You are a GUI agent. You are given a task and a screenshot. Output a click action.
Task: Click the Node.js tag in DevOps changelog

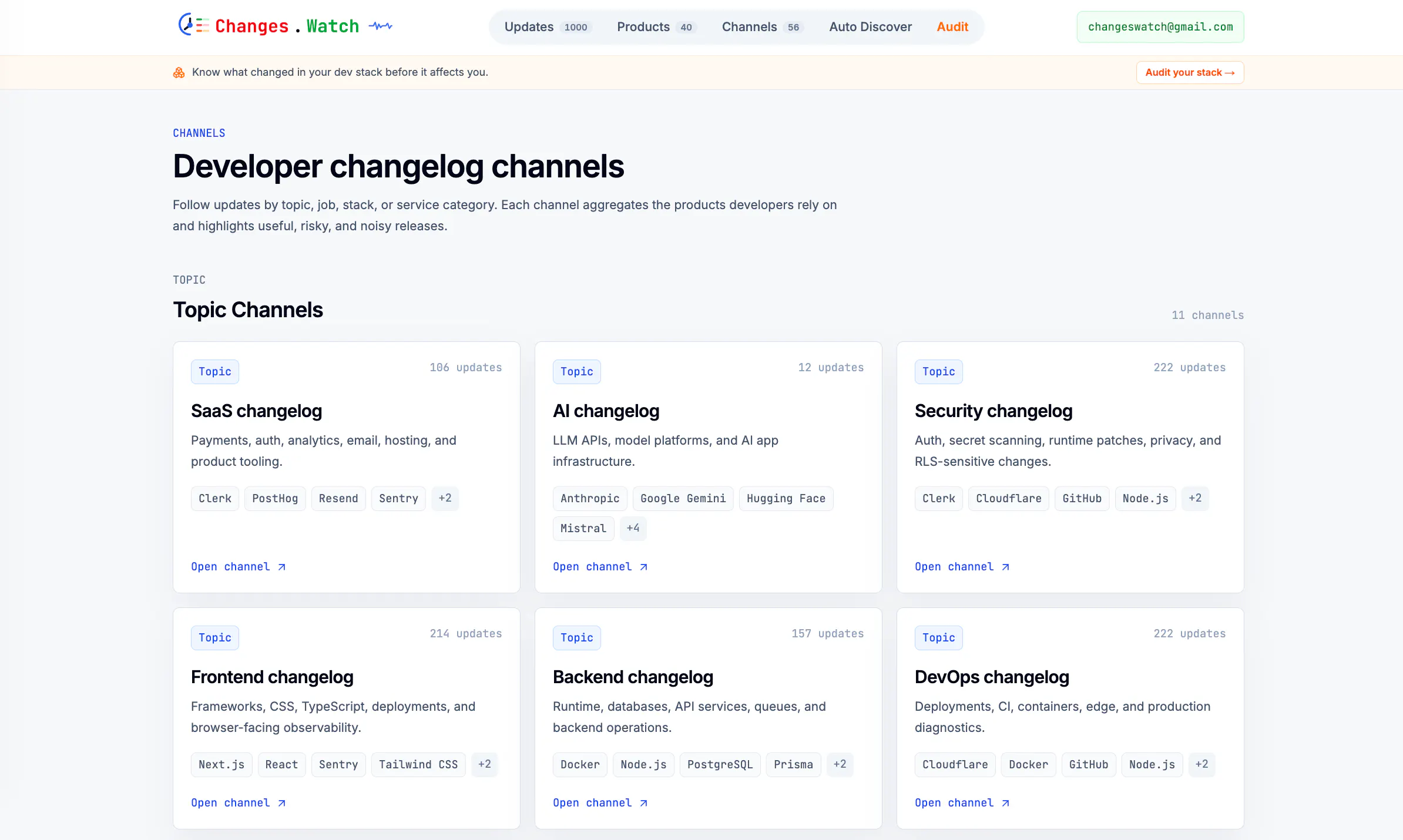pos(1152,765)
